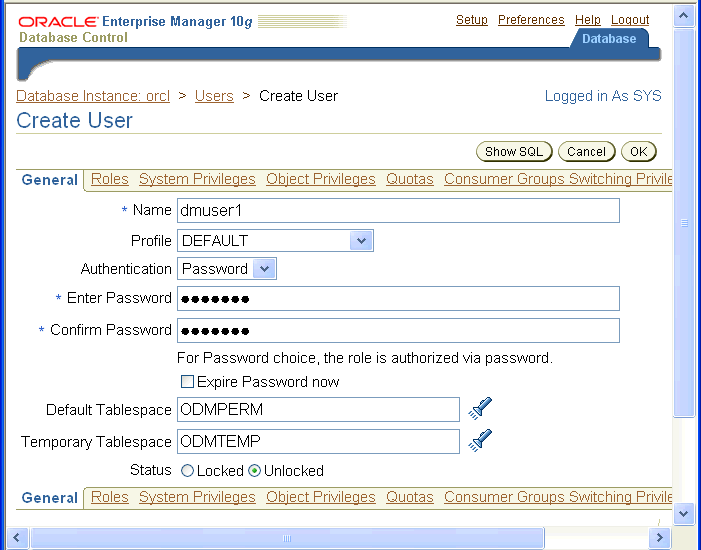Select the Unlocked status radio button
The height and width of the screenshot is (550, 701).
coord(254,471)
